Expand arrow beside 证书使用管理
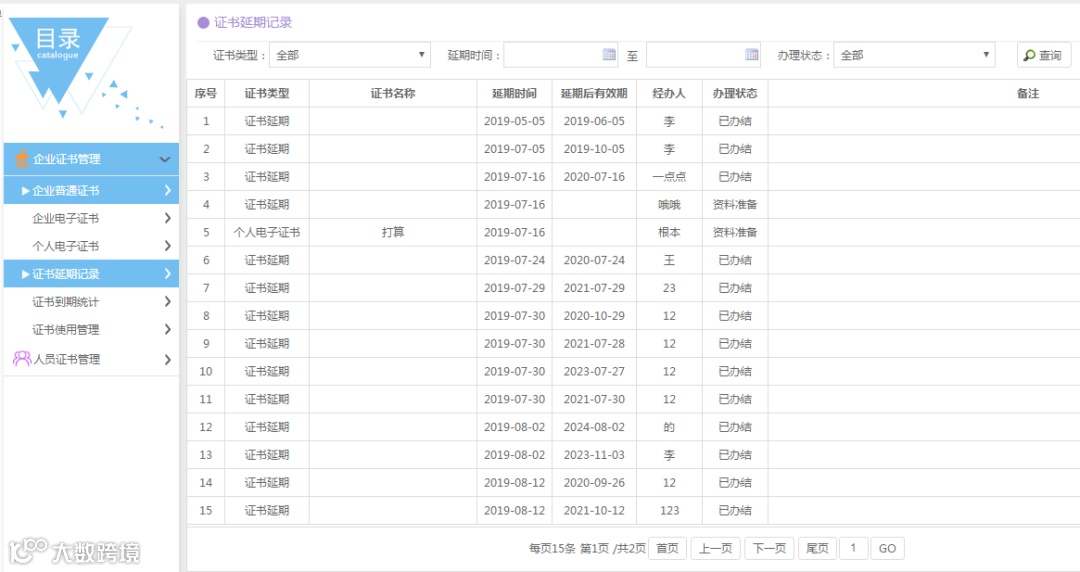The image size is (1080, 572). pyautogui.click(x=167, y=329)
